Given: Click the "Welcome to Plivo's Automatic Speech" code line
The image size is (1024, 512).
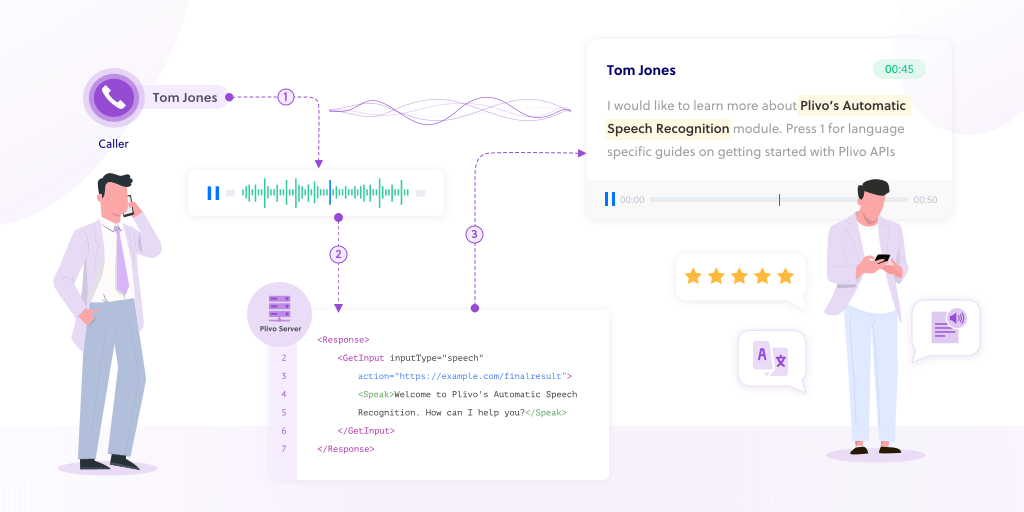Looking at the screenshot, I should click(x=468, y=394).
